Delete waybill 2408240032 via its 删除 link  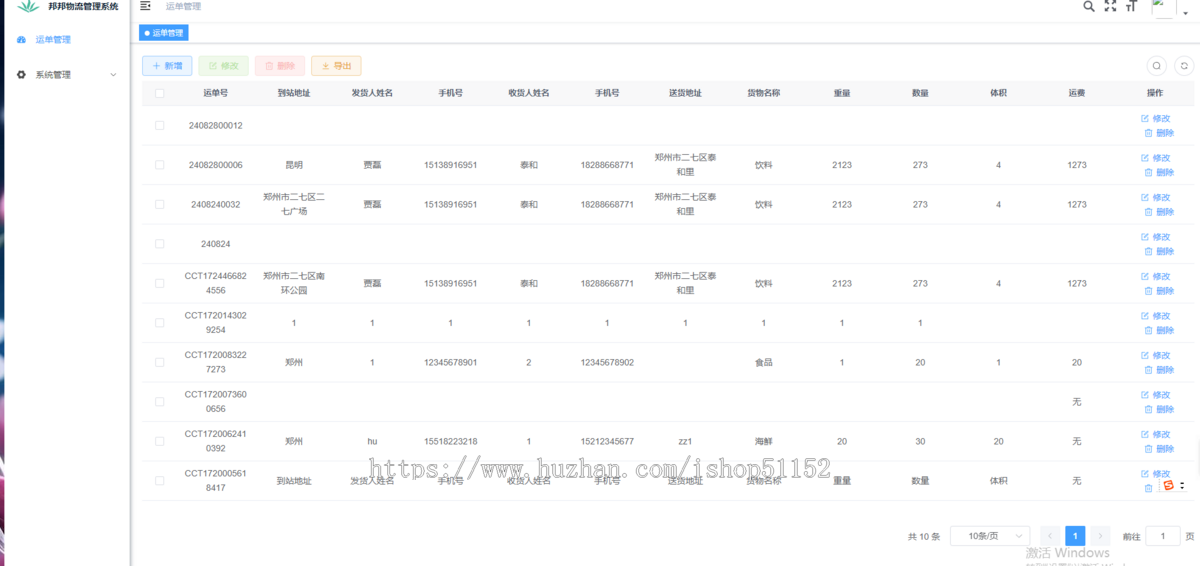(x=1159, y=212)
